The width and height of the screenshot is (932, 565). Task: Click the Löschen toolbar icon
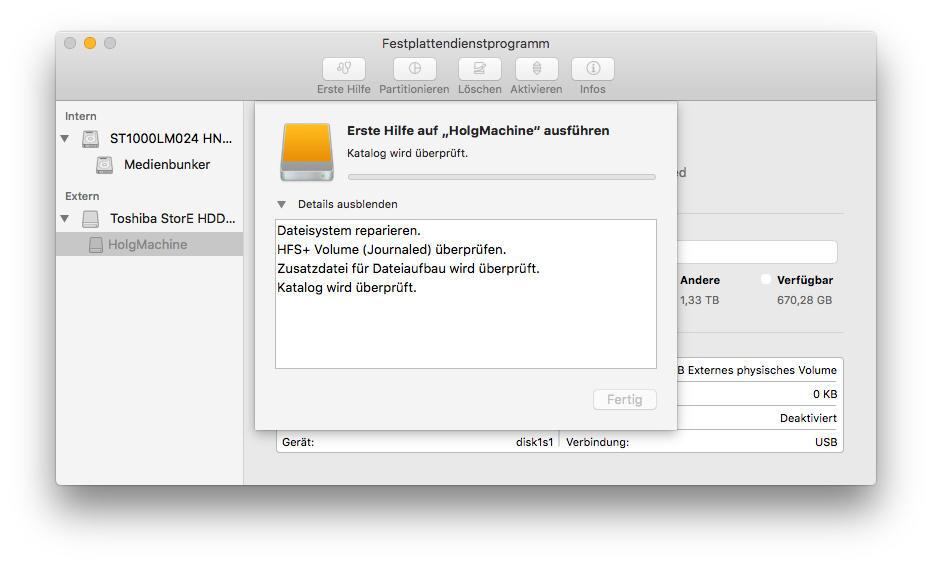click(479, 68)
